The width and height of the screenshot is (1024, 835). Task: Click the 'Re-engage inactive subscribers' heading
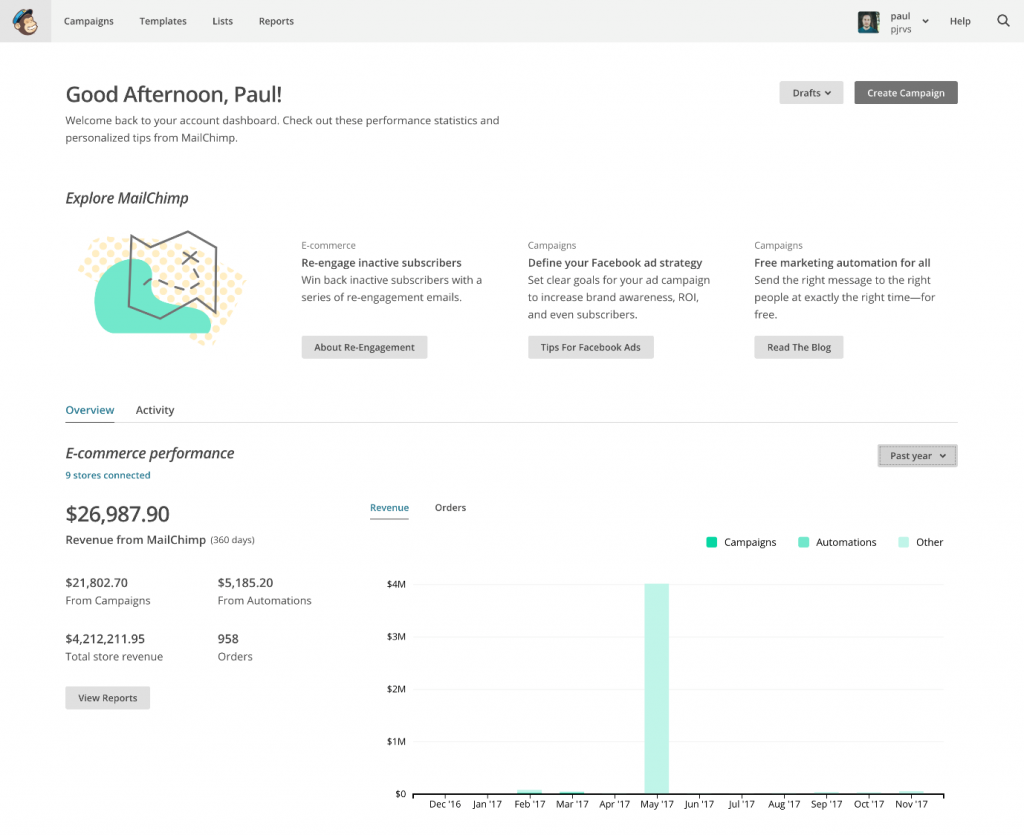coord(381,262)
